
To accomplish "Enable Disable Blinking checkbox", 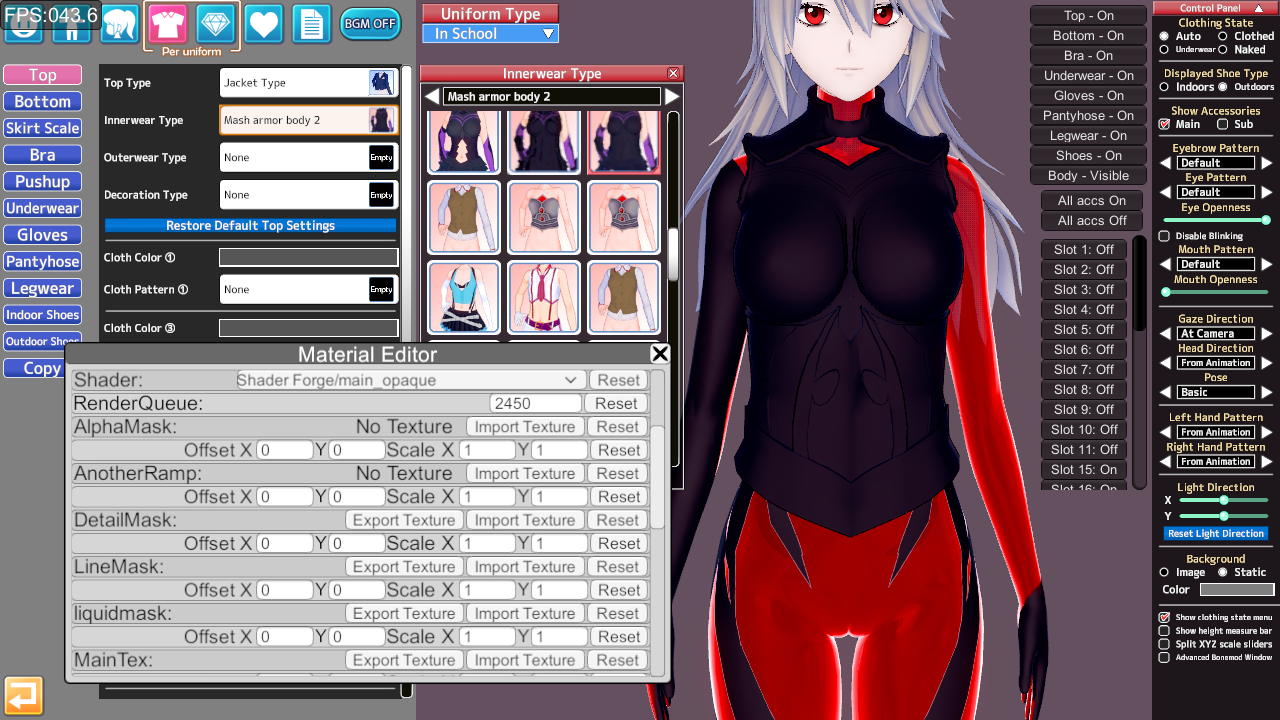I will 1164,236.
